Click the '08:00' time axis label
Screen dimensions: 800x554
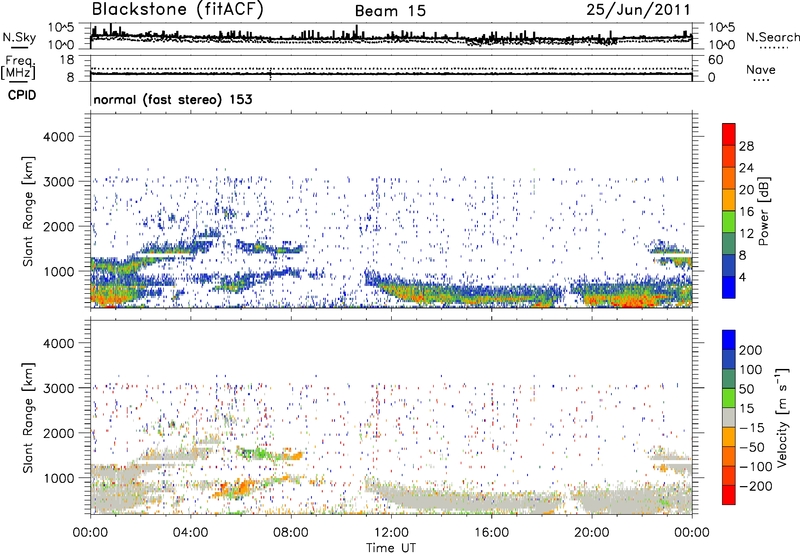(291, 533)
